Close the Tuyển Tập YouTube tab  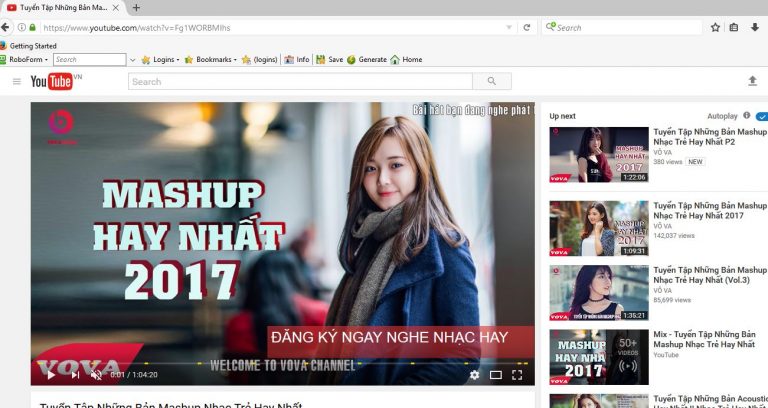click(x=116, y=8)
